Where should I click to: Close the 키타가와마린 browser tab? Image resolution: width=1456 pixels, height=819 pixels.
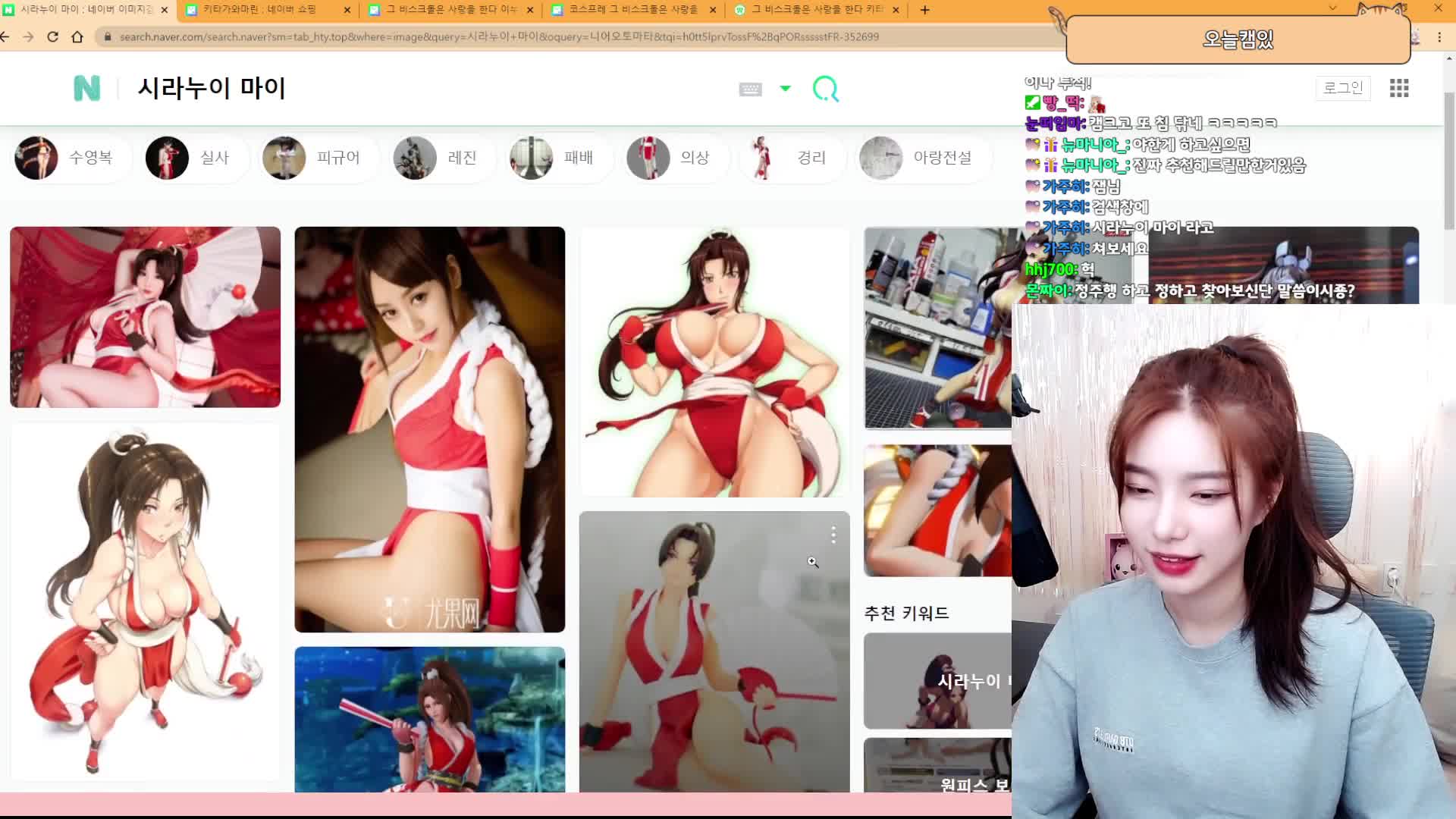pyautogui.click(x=347, y=10)
